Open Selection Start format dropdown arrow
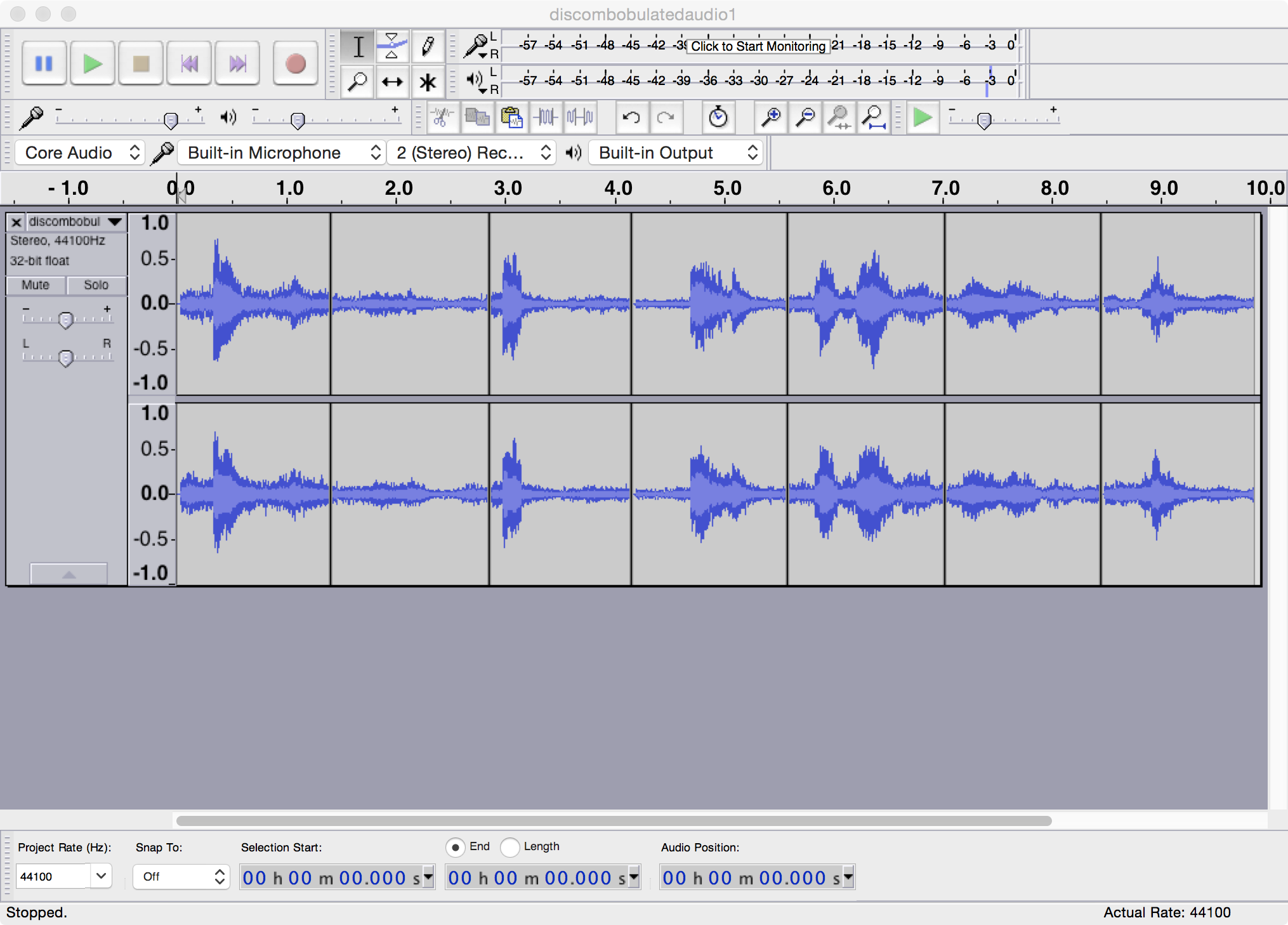This screenshot has width=1288, height=925. (x=428, y=877)
